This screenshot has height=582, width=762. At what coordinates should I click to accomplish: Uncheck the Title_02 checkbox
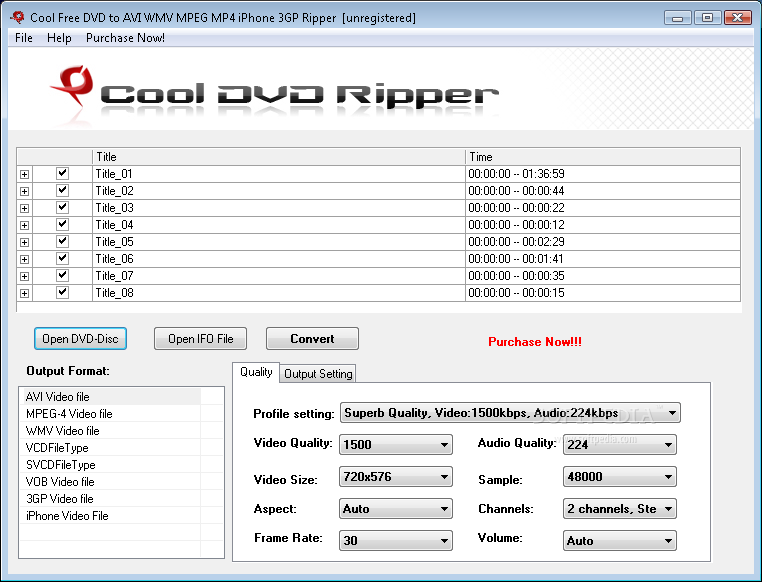pyautogui.click(x=62, y=190)
